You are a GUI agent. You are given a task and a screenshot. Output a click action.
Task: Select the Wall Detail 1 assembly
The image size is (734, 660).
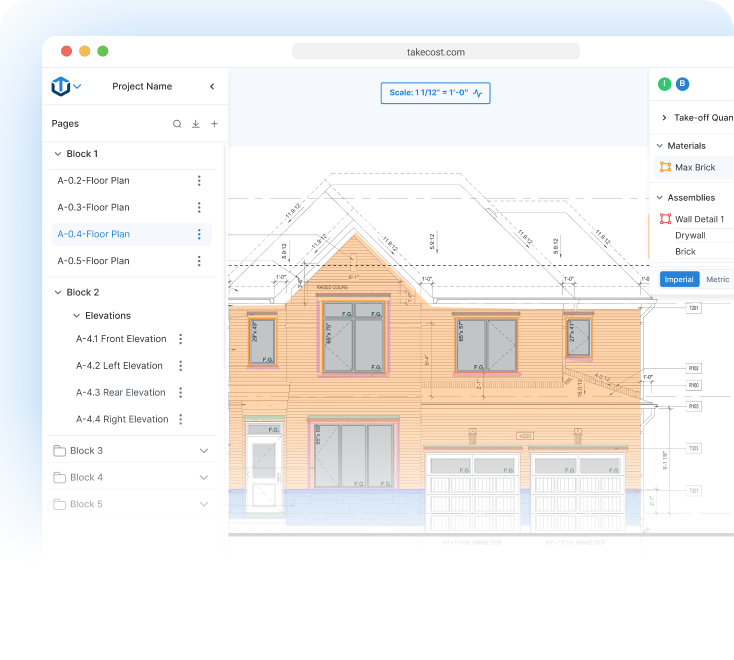coord(699,219)
